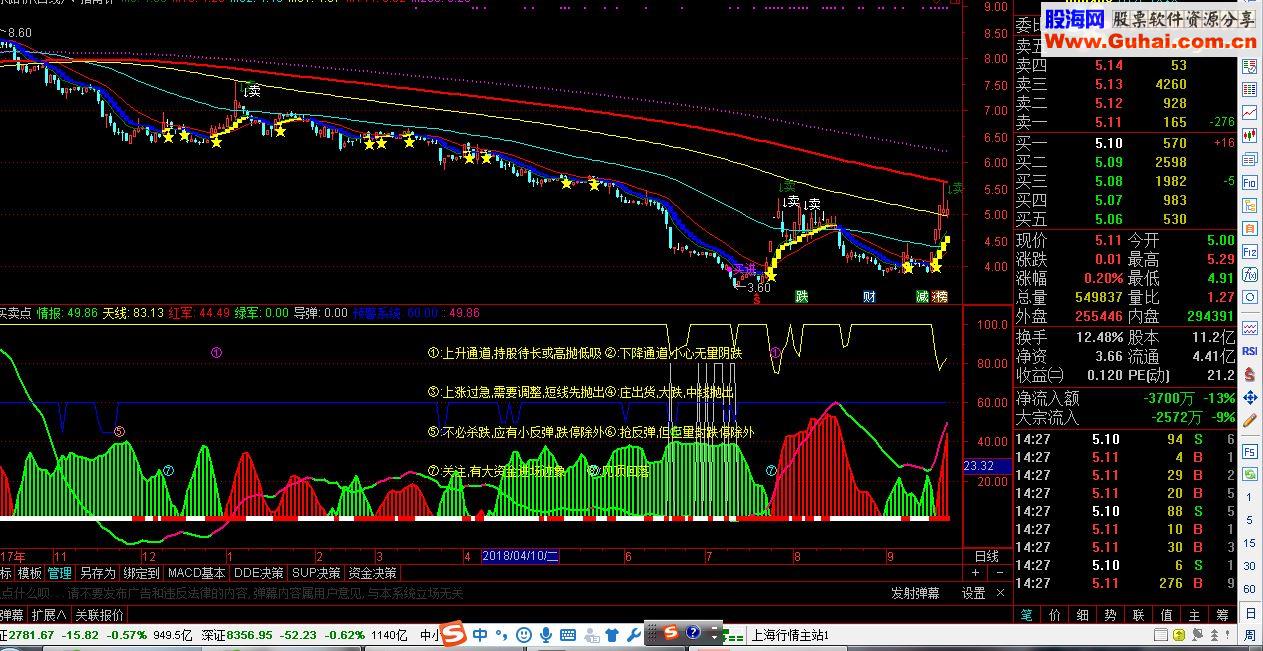Select the 笔 tick tab
Screen dimensions: 1263x651
(x=1026, y=615)
